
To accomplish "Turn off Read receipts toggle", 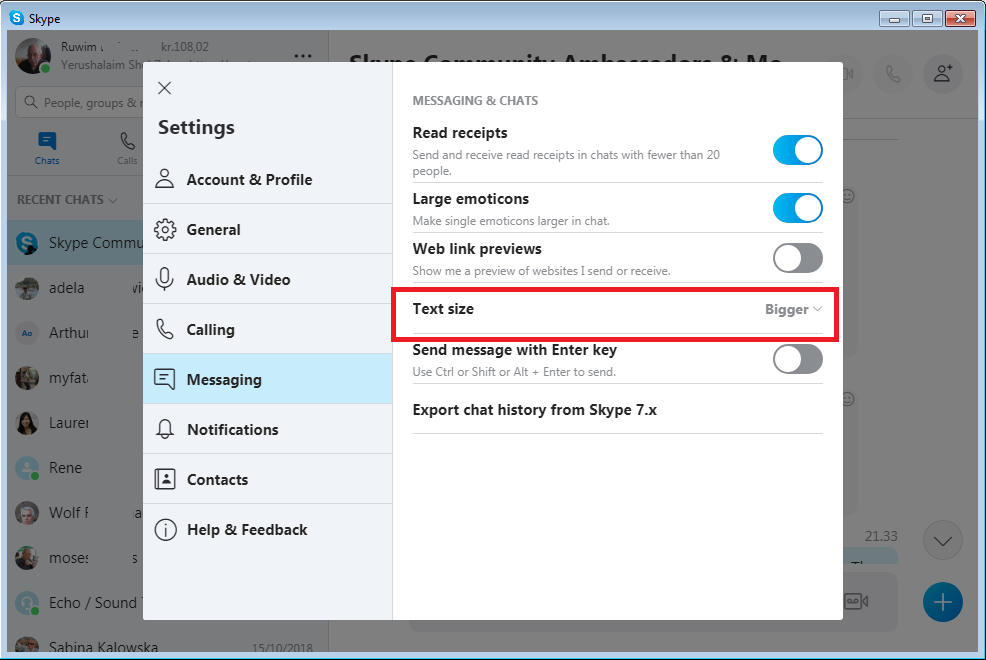I will pos(797,150).
